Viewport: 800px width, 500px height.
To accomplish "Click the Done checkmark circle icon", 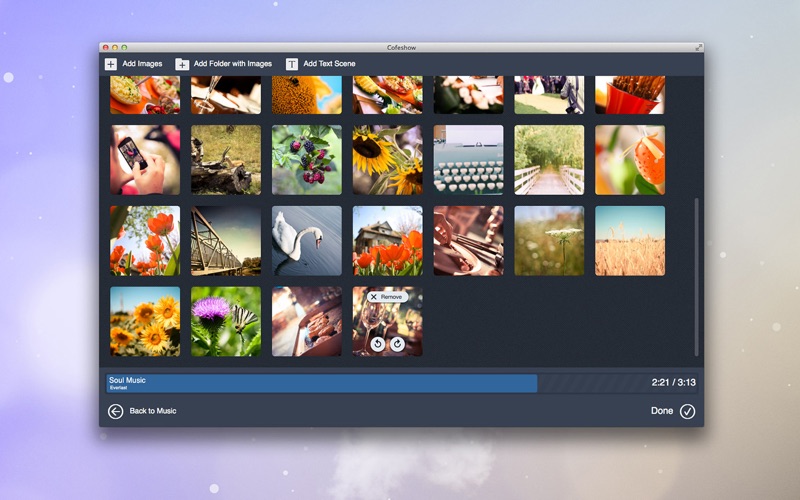I will click(687, 411).
